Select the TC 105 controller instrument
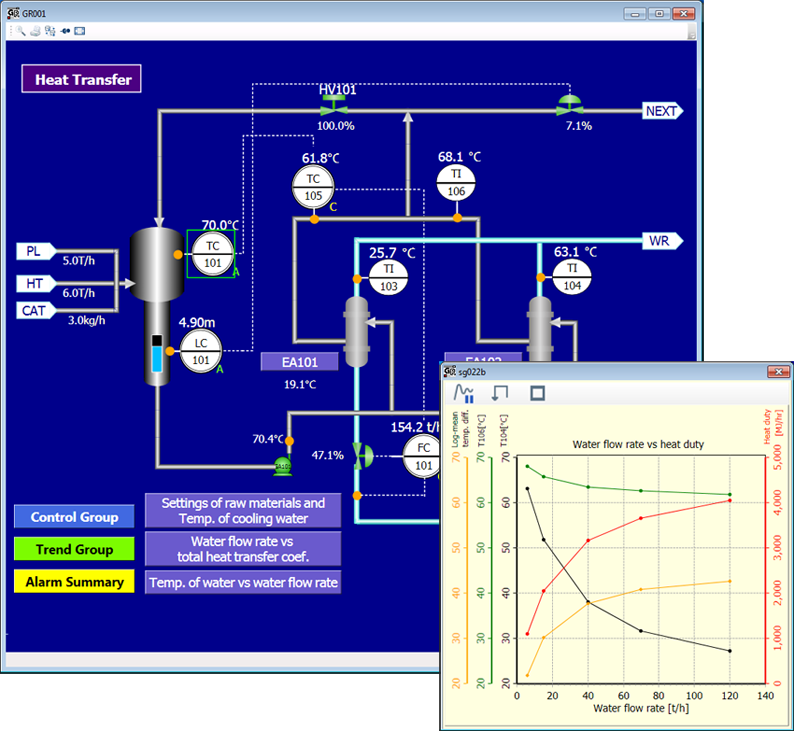This screenshot has height=731, width=794. tap(313, 184)
